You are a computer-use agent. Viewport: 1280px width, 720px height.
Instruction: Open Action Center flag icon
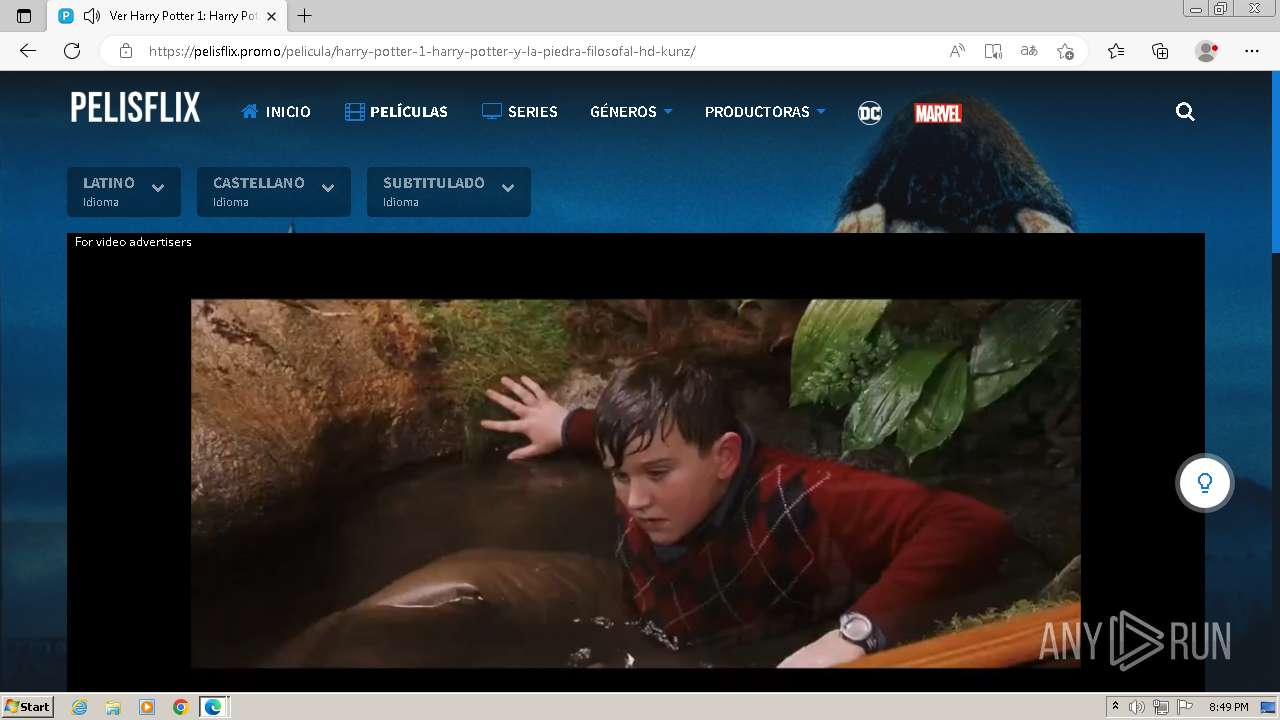(x=1185, y=707)
